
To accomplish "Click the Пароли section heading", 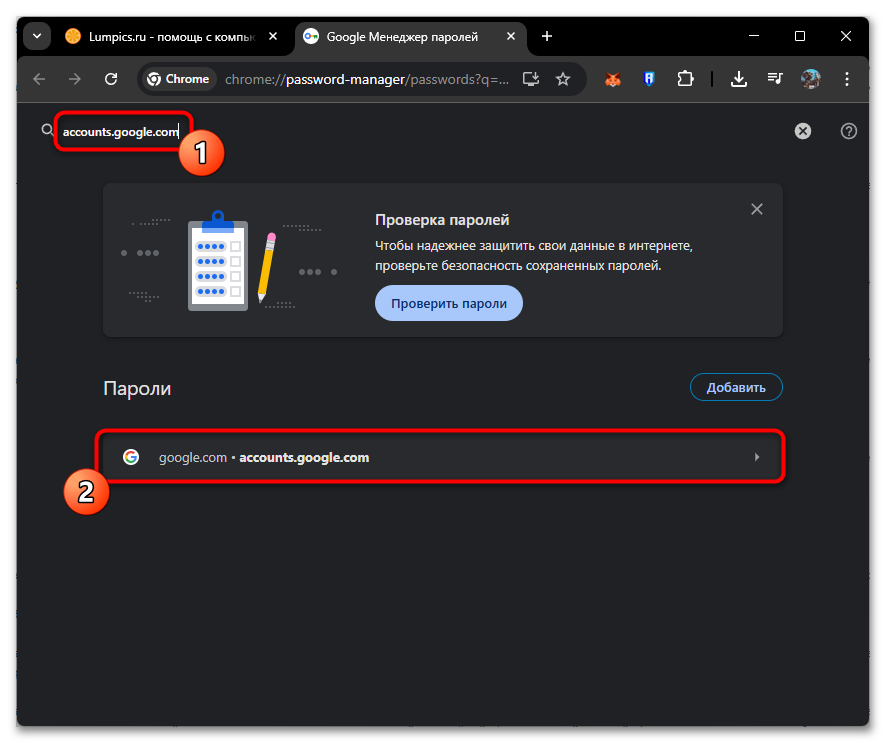I will tap(137, 389).
